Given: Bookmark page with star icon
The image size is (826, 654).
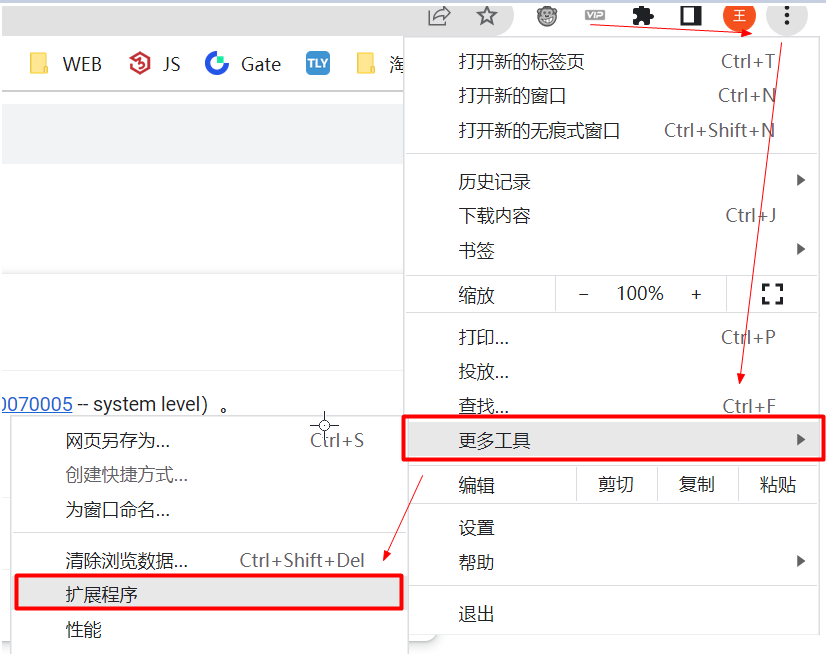Looking at the screenshot, I should [487, 16].
